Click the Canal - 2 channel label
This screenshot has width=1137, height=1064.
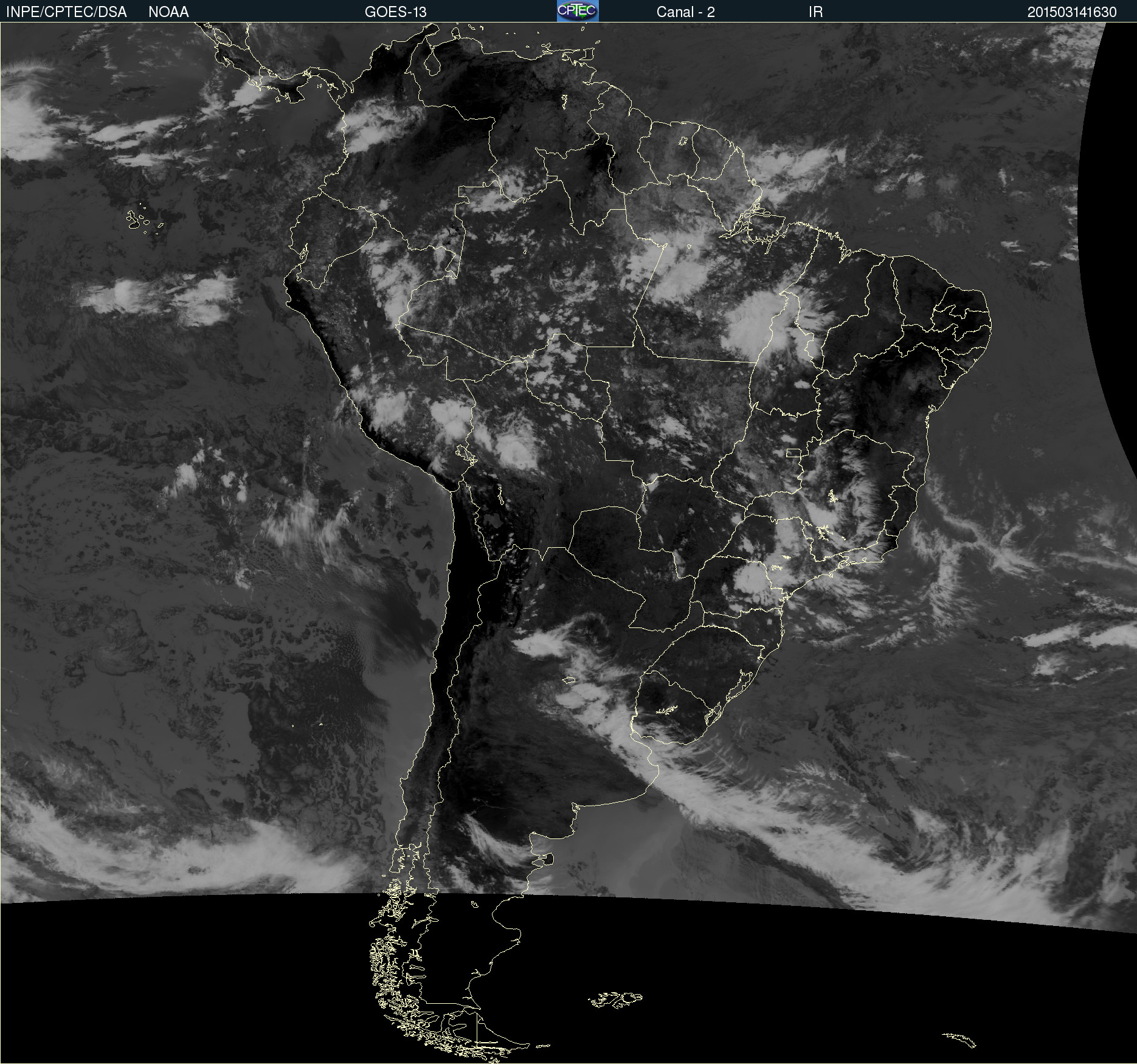pos(685,12)
